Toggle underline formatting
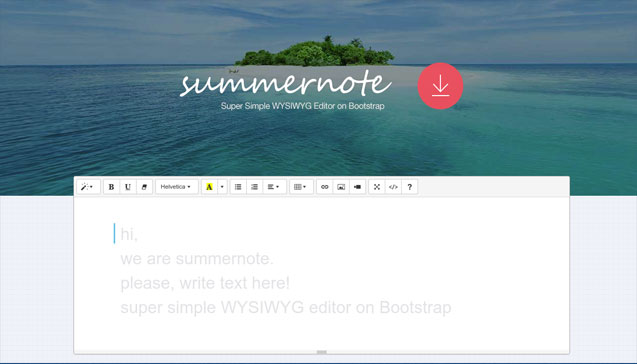Viewport: 637px width, 364px height. tap(128, 187)
